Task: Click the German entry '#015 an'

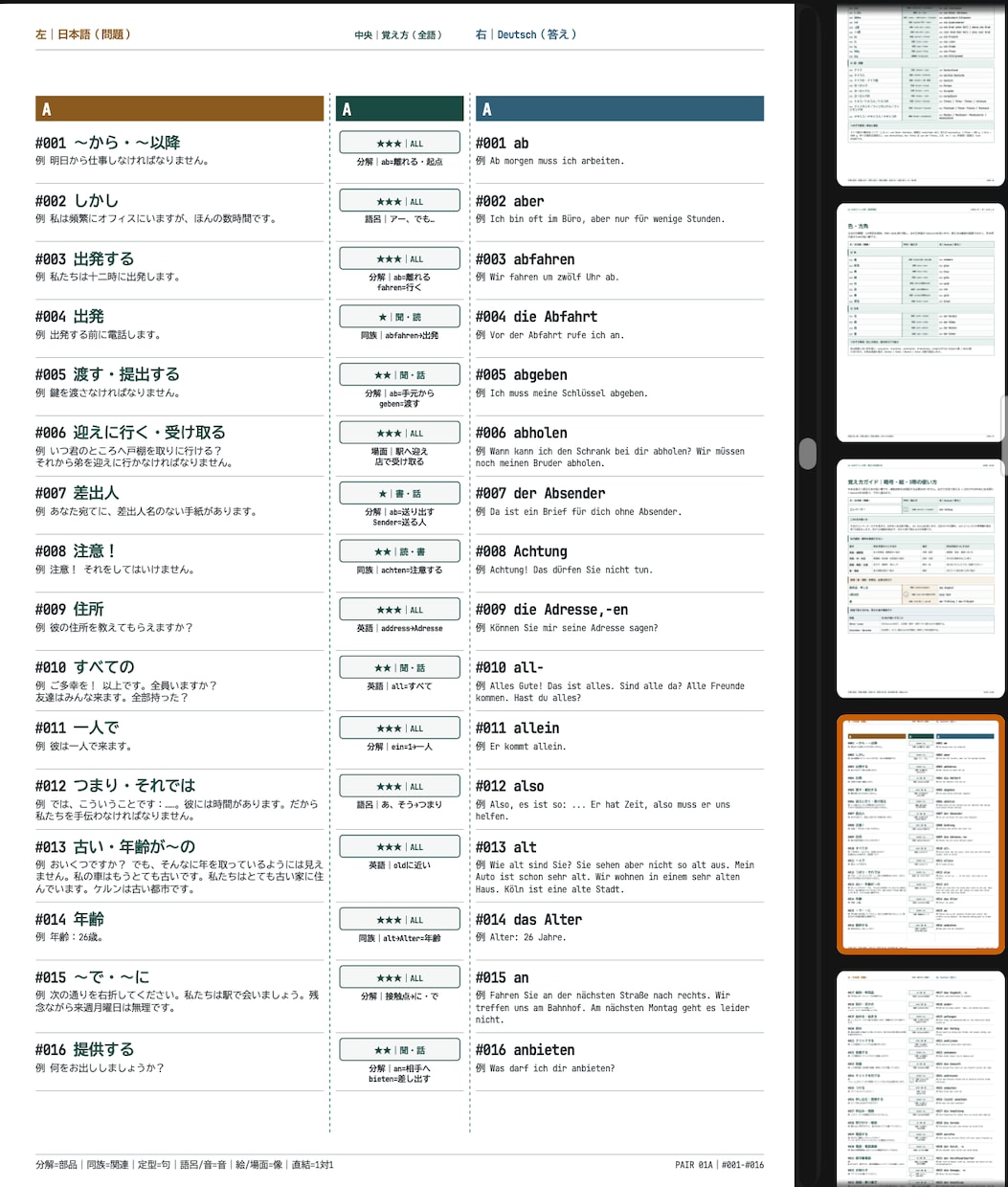Action: coord(502,977)
